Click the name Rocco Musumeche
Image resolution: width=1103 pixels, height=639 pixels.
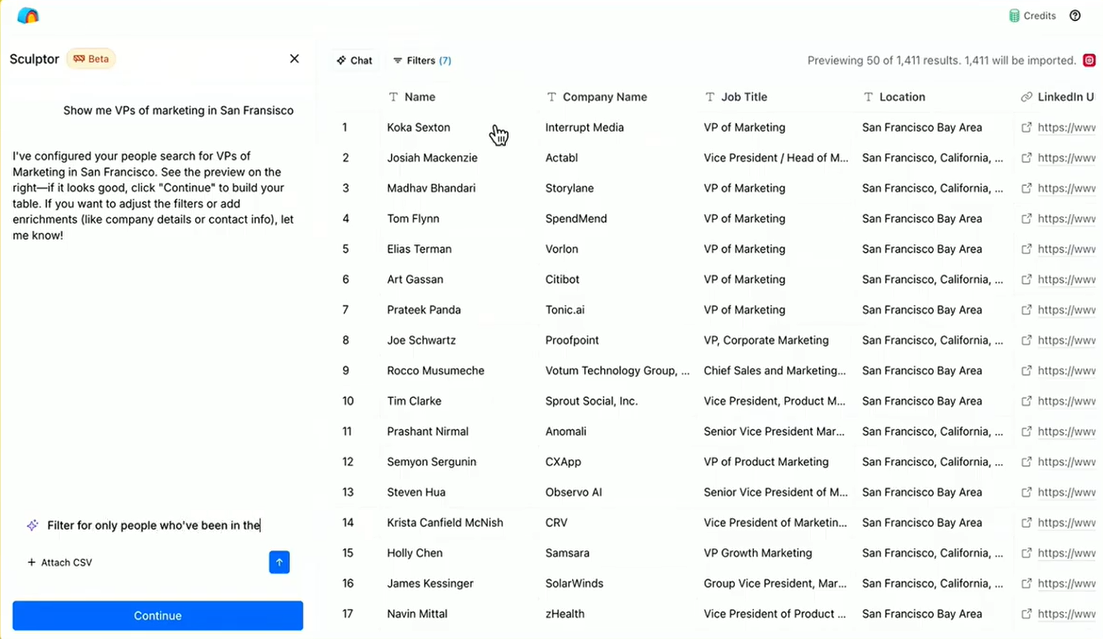[435, 370]
